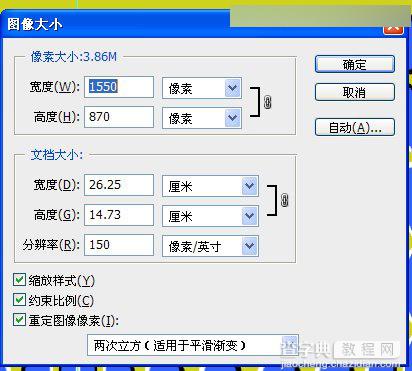Open the 两次立方 resampling method dropdown
The image size is (412, 371).
pos(193,345)
